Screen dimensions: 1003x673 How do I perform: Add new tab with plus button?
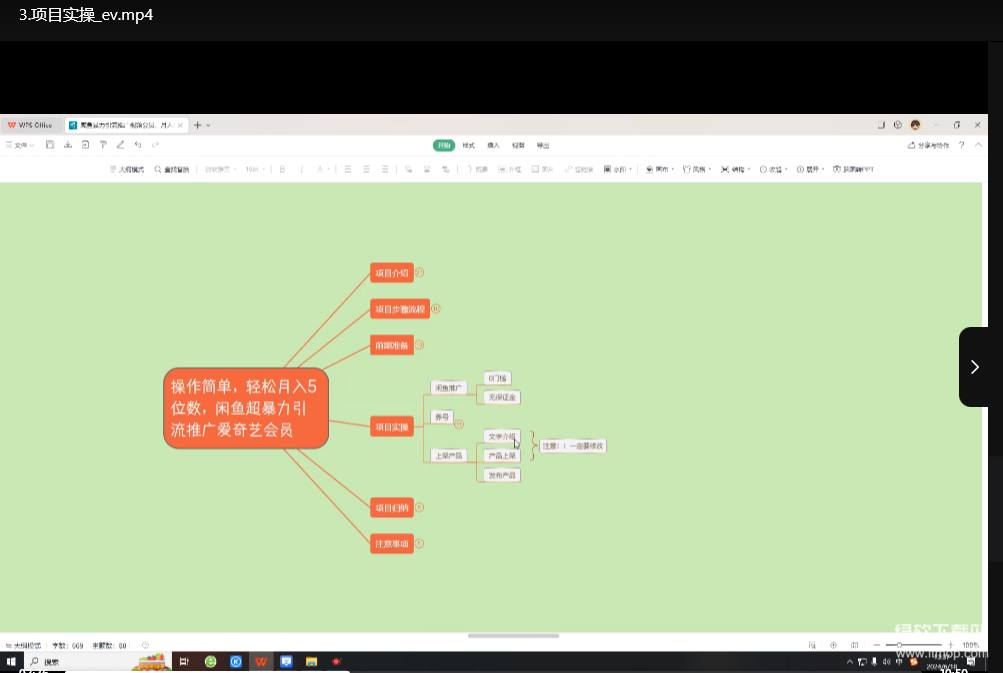click(x=198, y=125)
